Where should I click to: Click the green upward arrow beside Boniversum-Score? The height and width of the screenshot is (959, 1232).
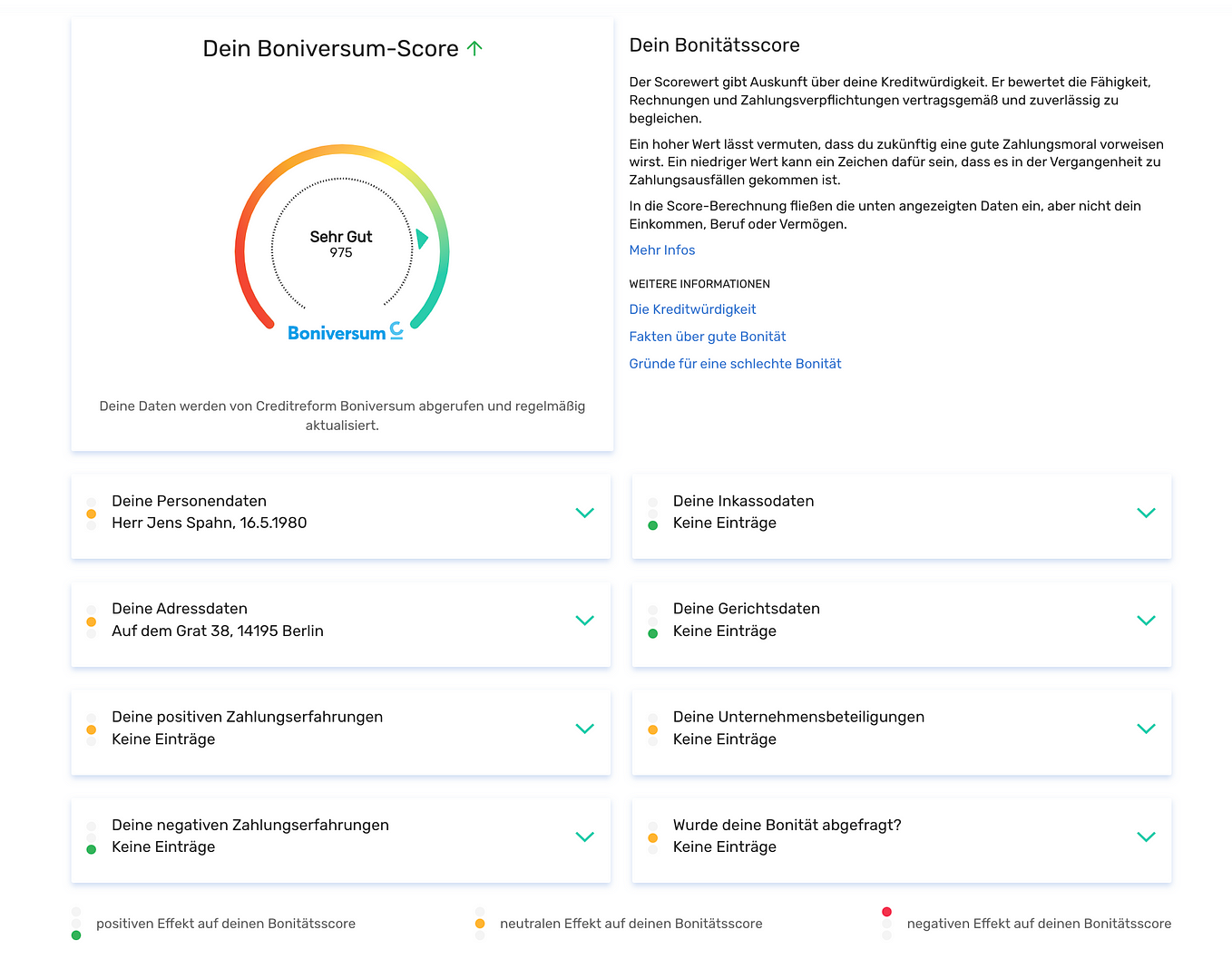point(474,48)
